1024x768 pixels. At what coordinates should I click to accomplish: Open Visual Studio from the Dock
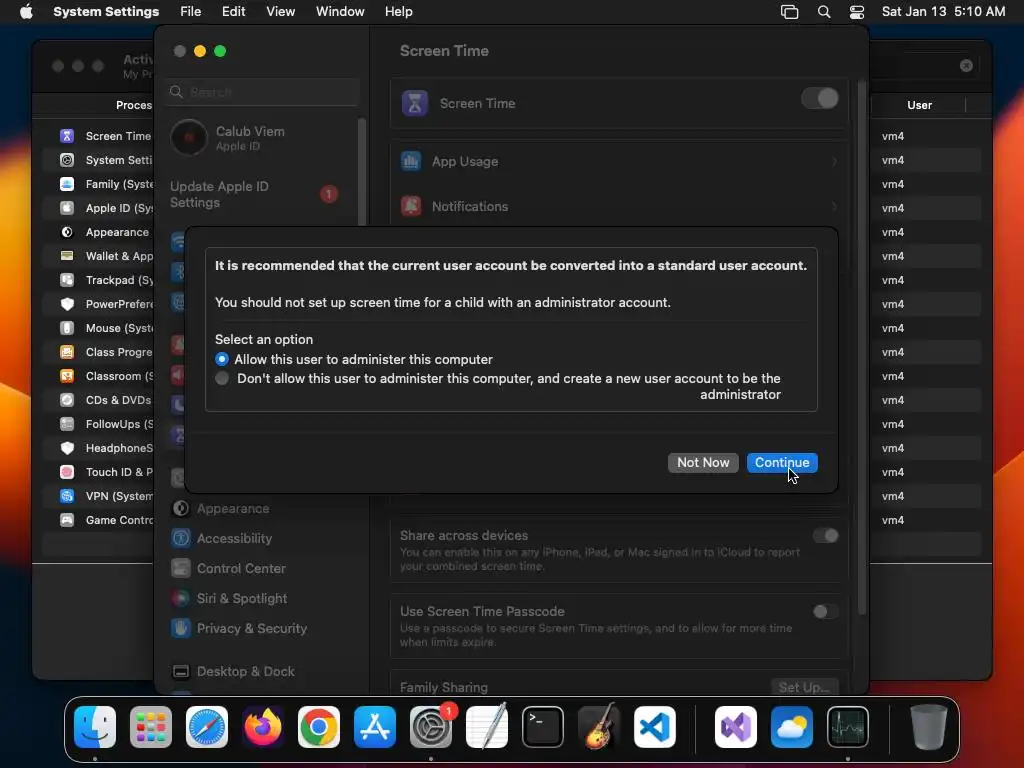pyautogui.click(x=736, y=727)
